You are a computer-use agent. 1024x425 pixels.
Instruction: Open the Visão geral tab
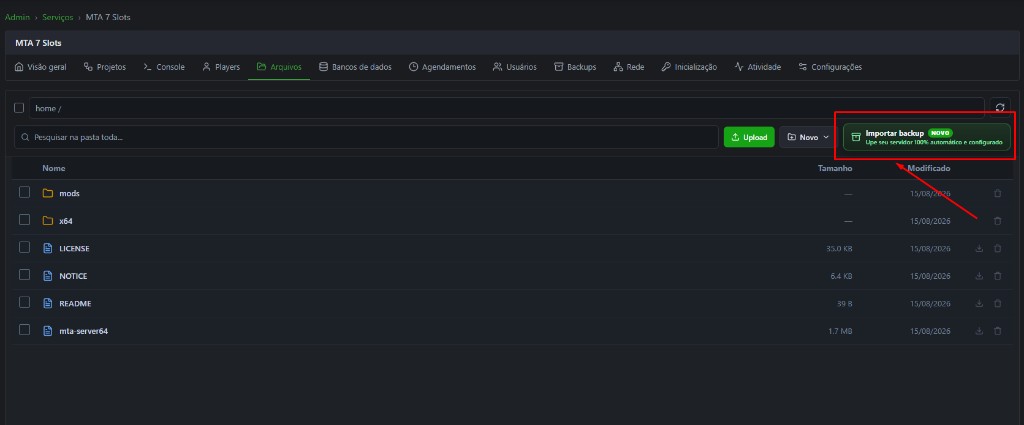click(40, 67)
